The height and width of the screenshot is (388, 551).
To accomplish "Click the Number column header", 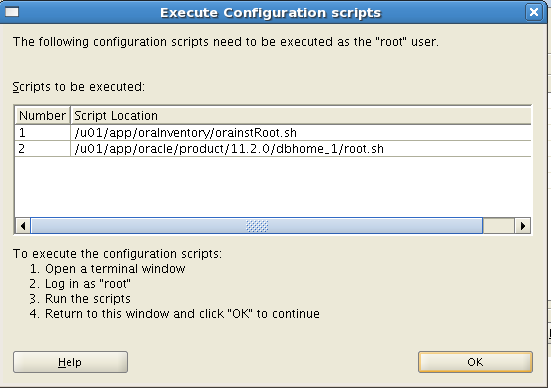I will [43, 115].
